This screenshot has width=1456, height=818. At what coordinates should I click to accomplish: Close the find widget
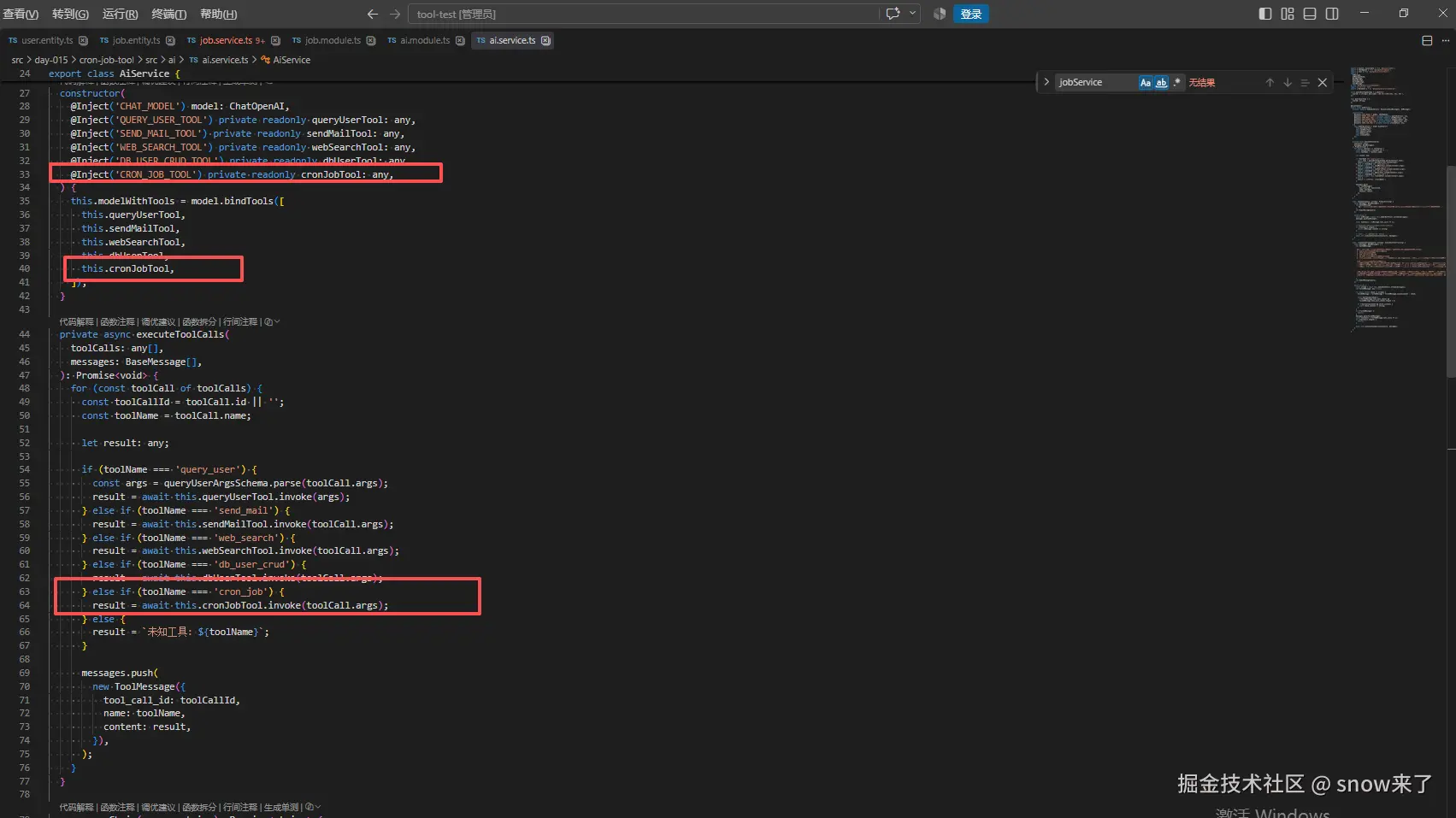tap(1323, 83)
